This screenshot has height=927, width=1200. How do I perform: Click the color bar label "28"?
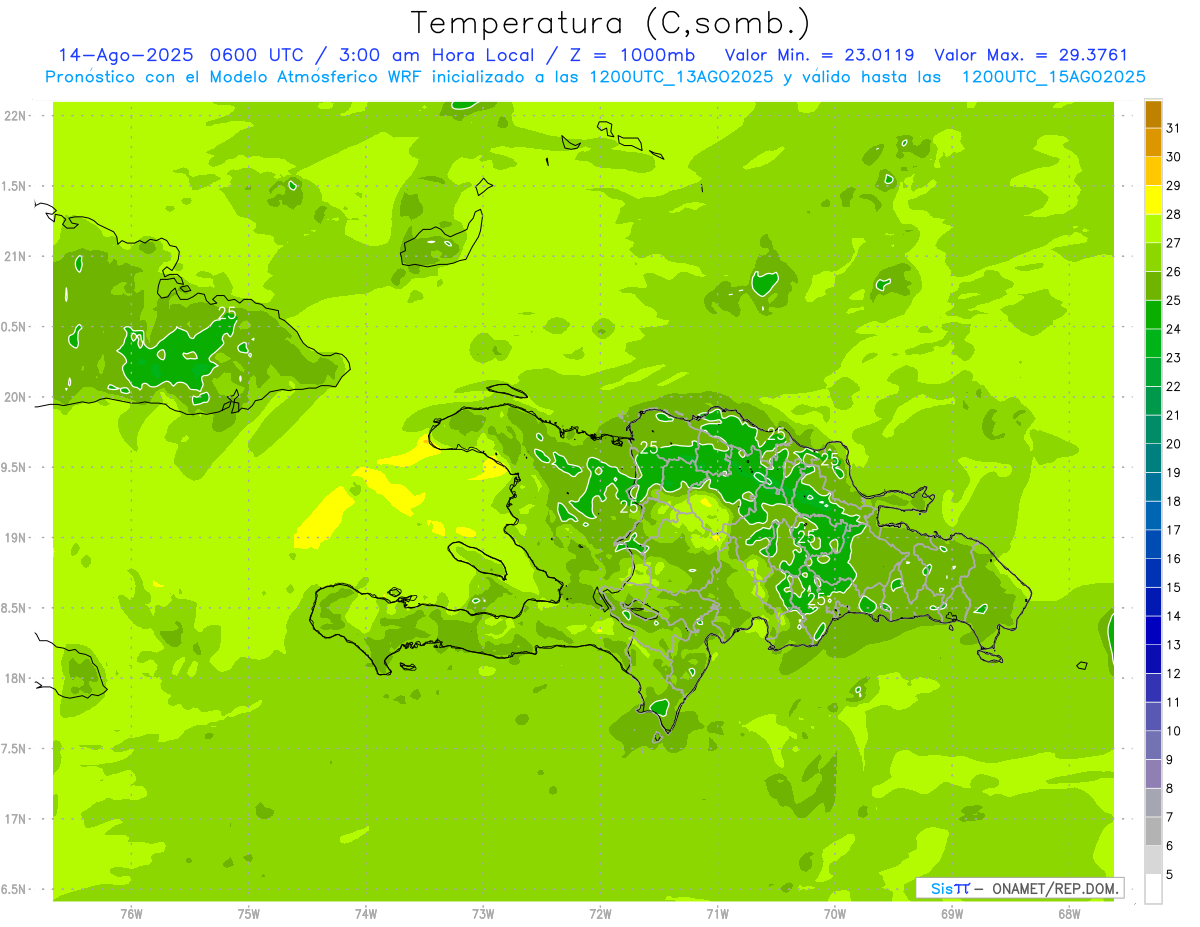pos(1174,214)
